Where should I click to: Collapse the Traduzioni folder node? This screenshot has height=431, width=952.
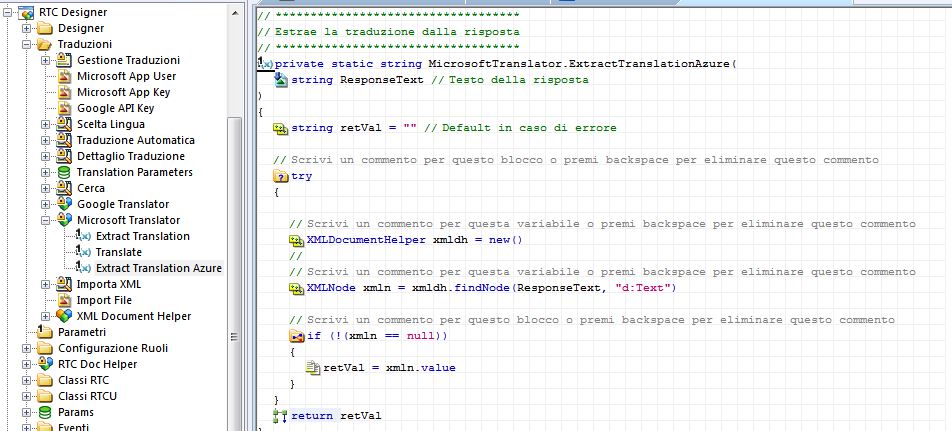tap(26, 44)
